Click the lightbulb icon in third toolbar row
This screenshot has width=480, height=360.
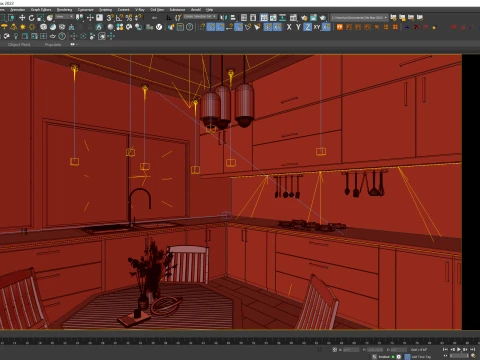16,36
